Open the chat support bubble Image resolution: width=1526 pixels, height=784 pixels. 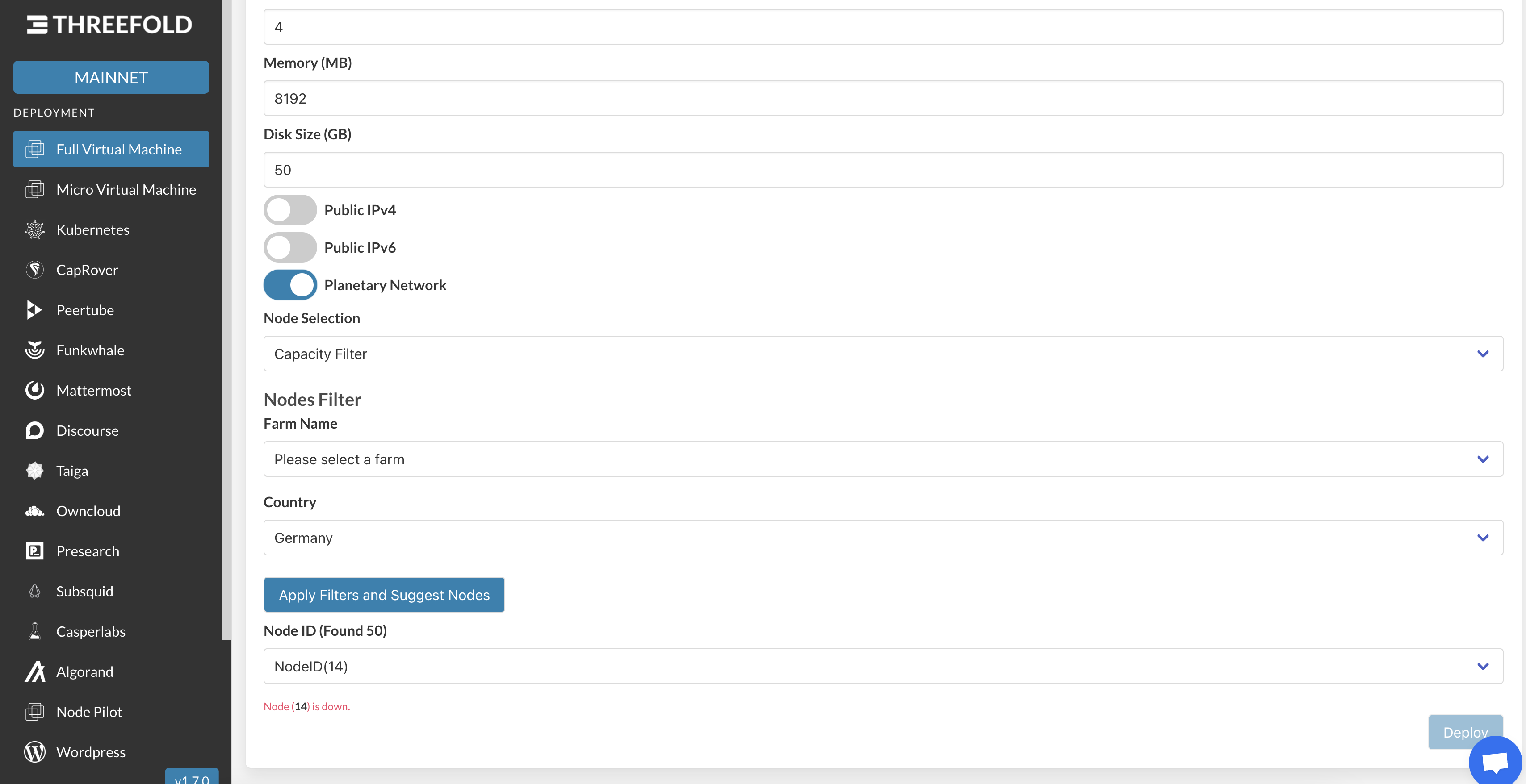coord(1495,763)
